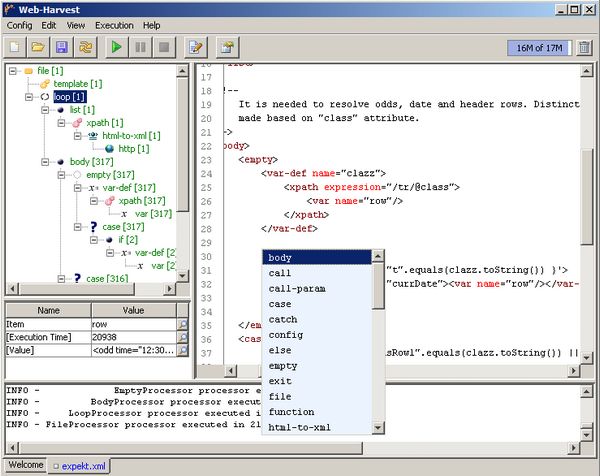Image resolution: width=600 pixels, height=476 pixels.
Task: Click the file folder node icon
Action: 29,71
